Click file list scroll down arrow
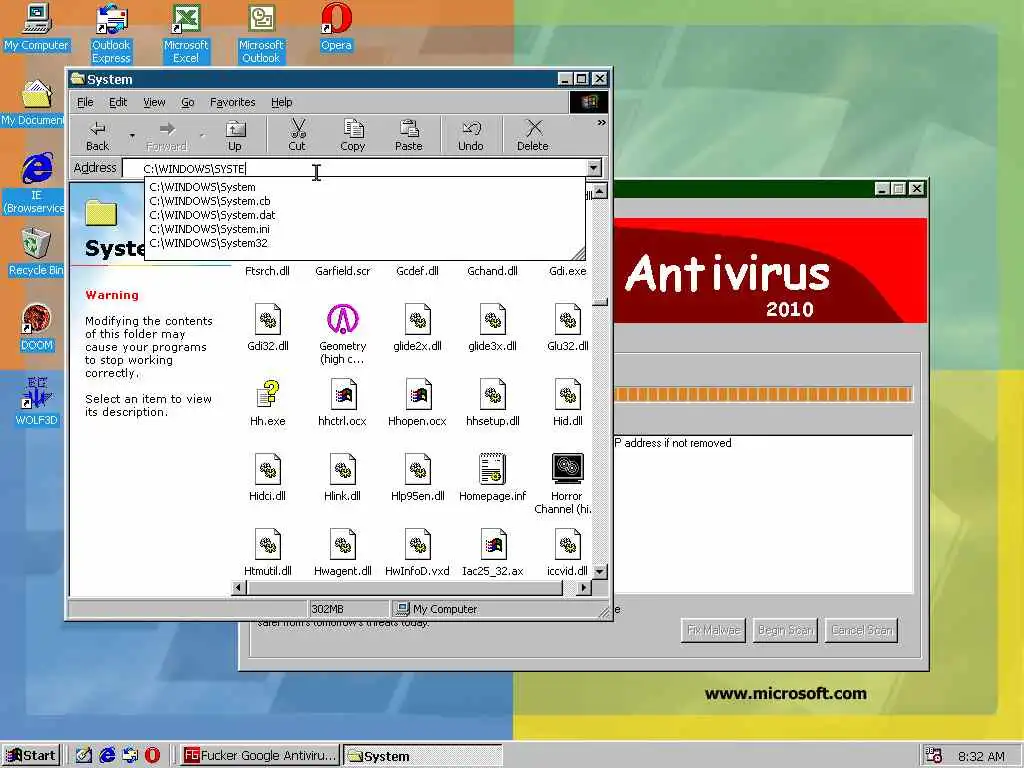 [x=600, y=571]
